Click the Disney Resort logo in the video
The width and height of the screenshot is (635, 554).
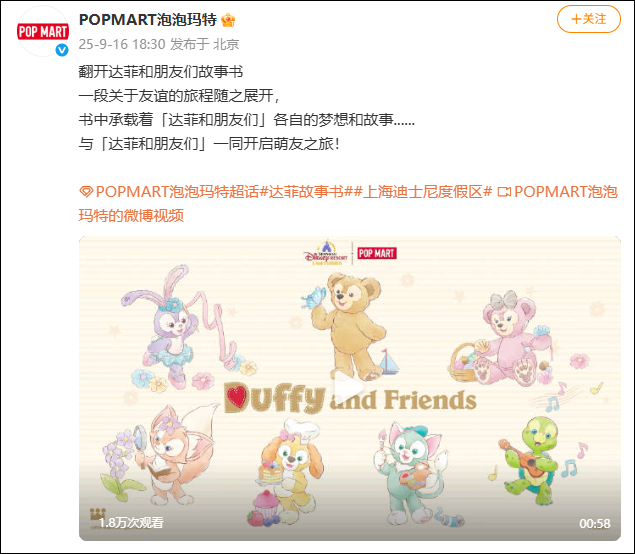click(x=326, y=254)
